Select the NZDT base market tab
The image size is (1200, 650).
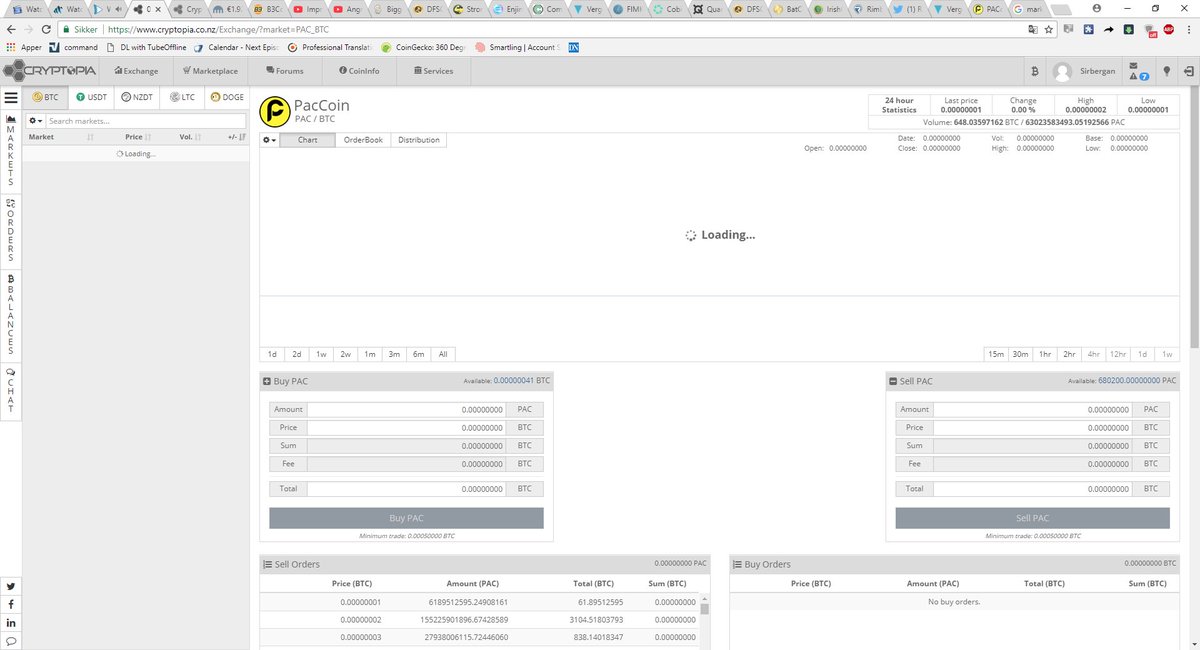pos(138,97)
